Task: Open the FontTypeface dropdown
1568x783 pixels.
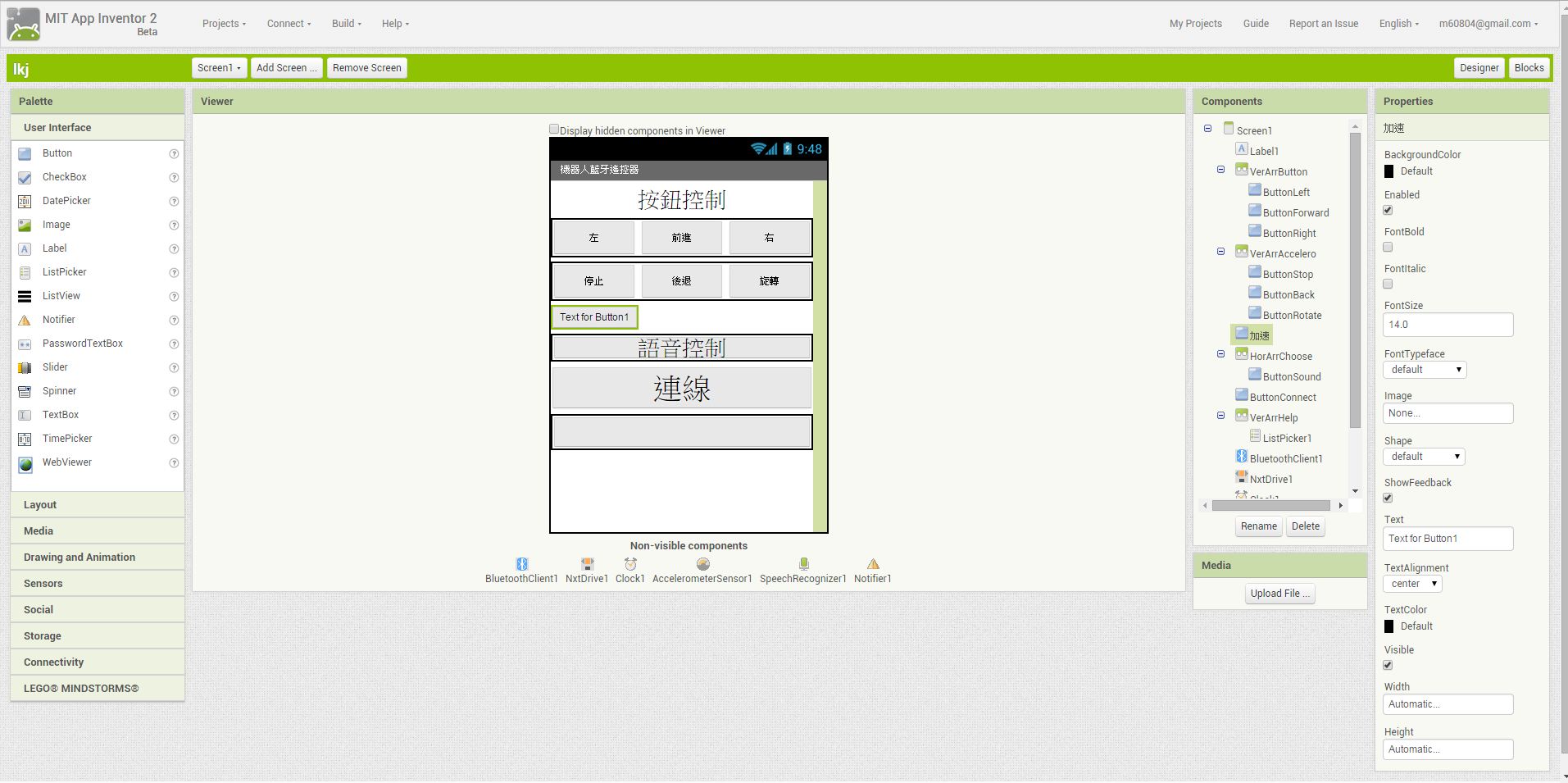Action: [1425, 370]
